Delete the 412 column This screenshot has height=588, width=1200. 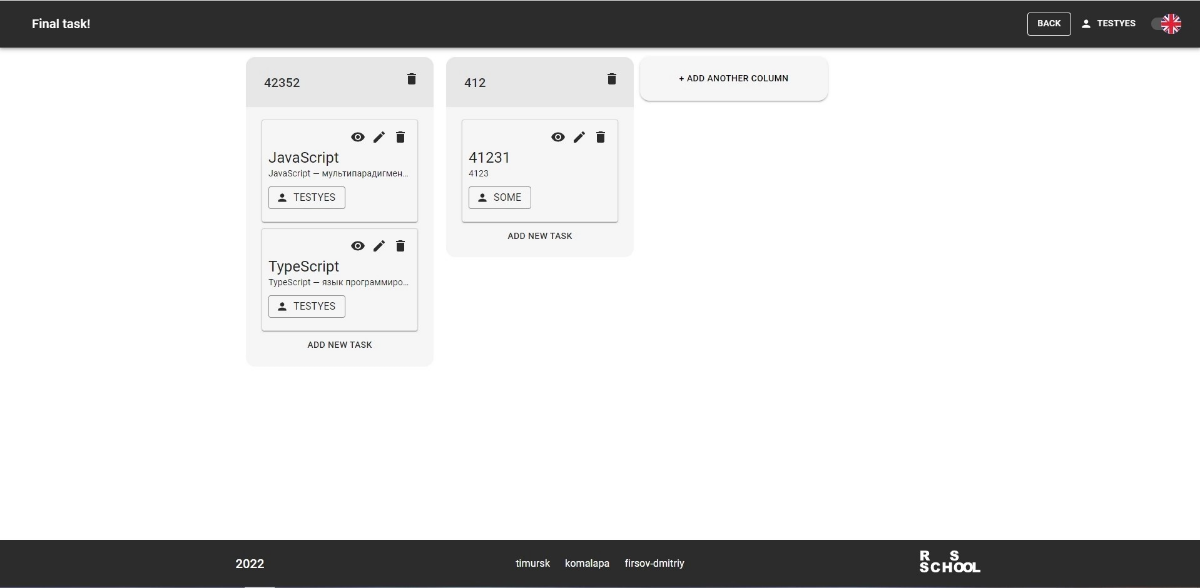(x=612, y=79)
